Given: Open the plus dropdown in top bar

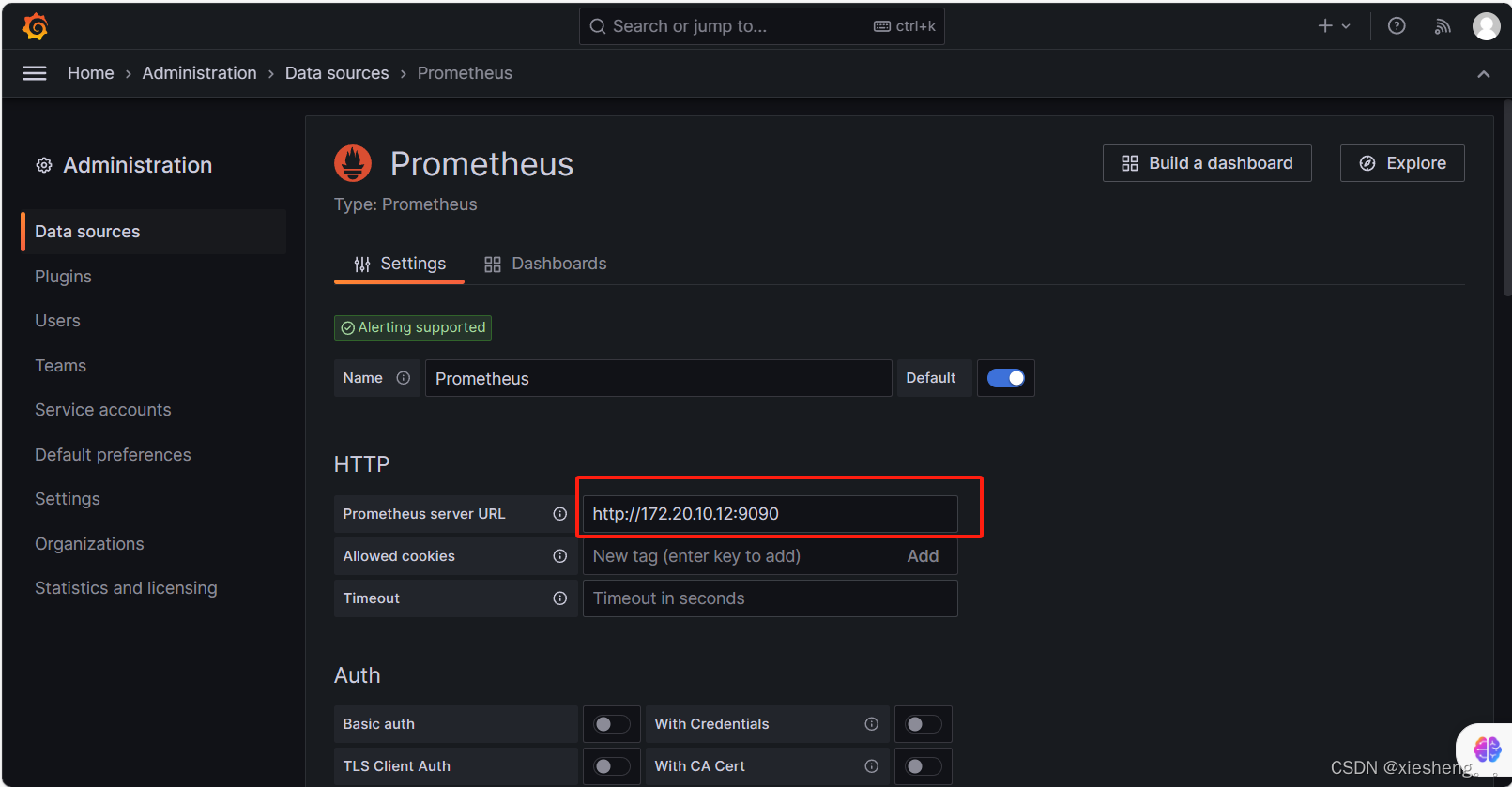Looking at the screenshot, I should tap(1333, 25).
